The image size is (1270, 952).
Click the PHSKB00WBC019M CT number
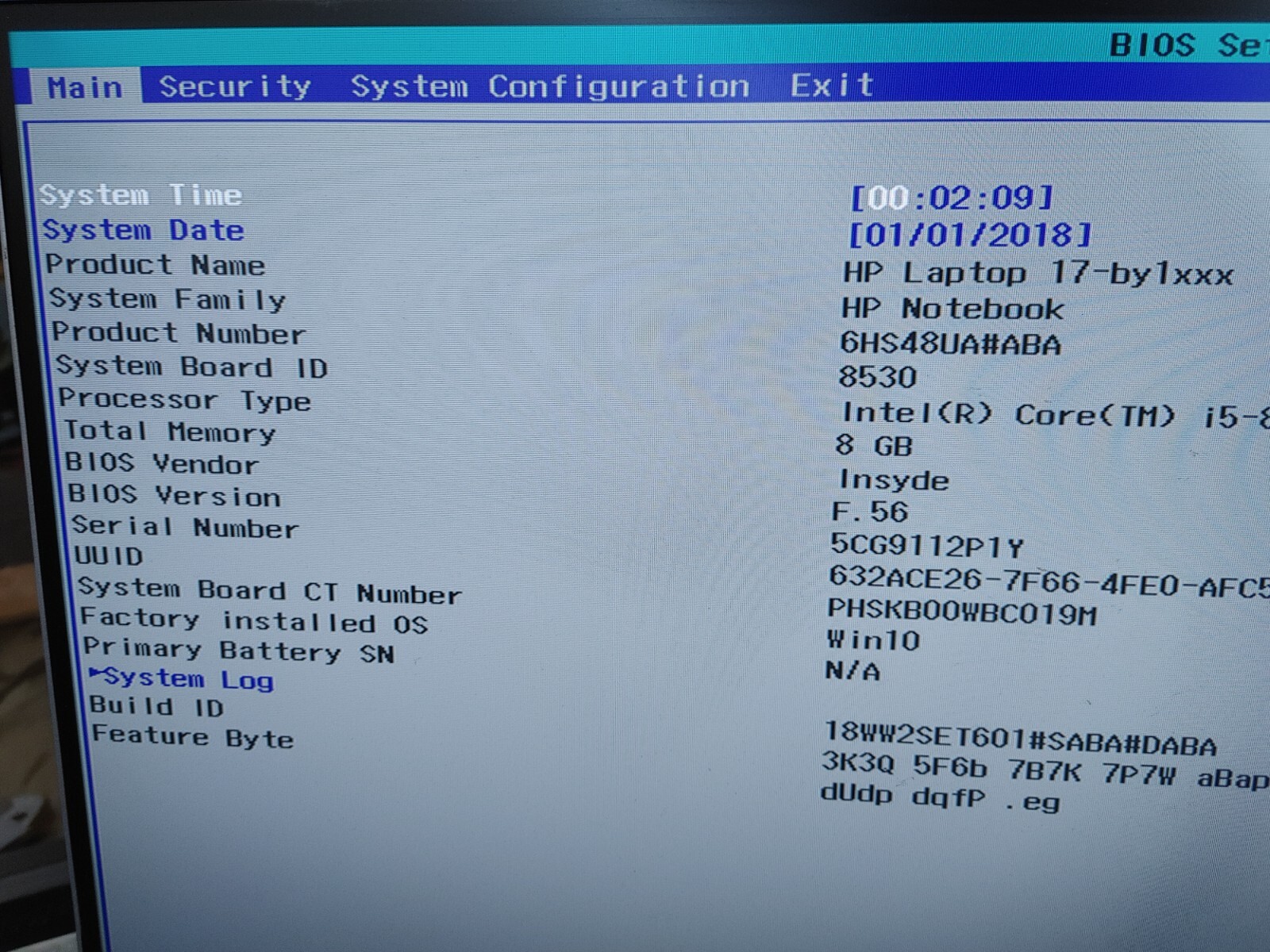click(x=962, y=612)
